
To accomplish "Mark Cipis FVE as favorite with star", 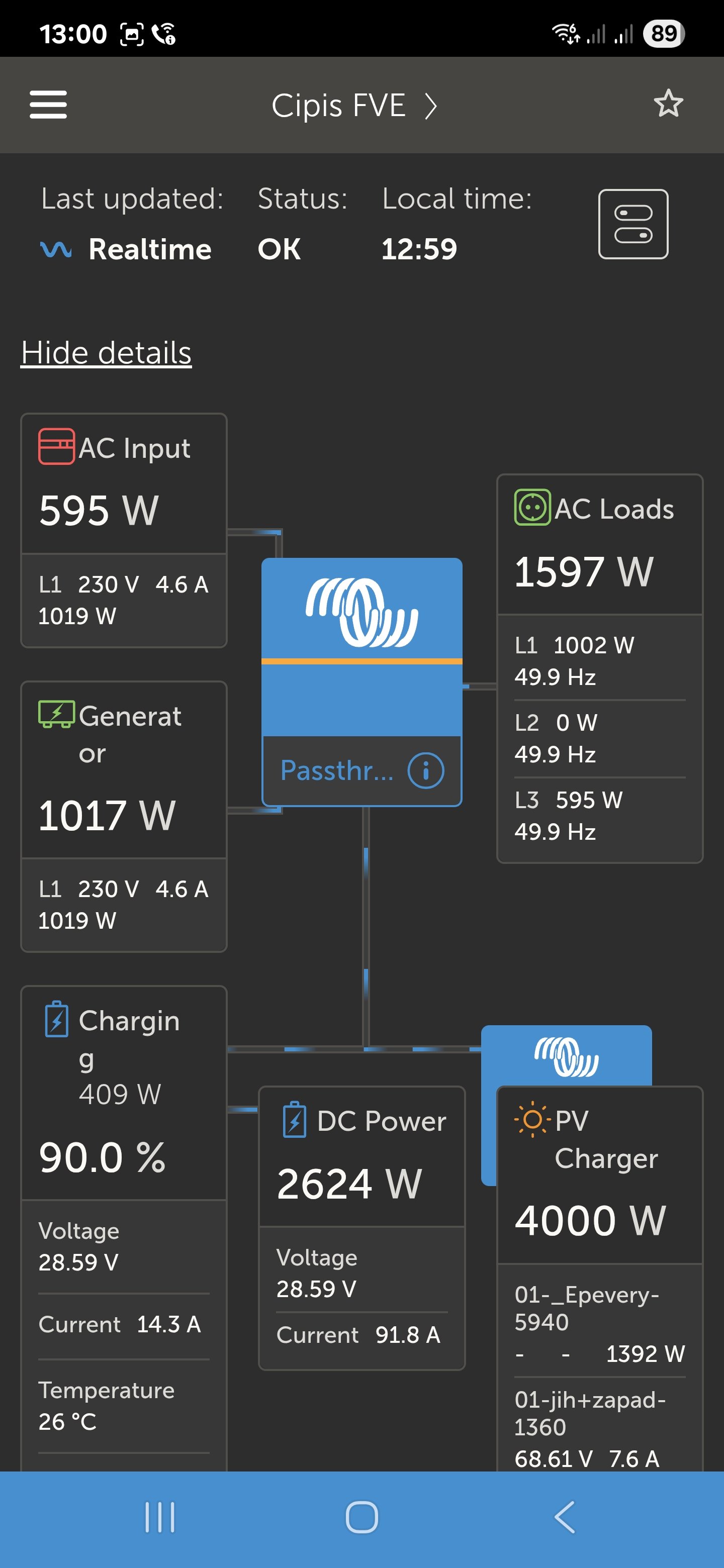I will tap(668, 104).
